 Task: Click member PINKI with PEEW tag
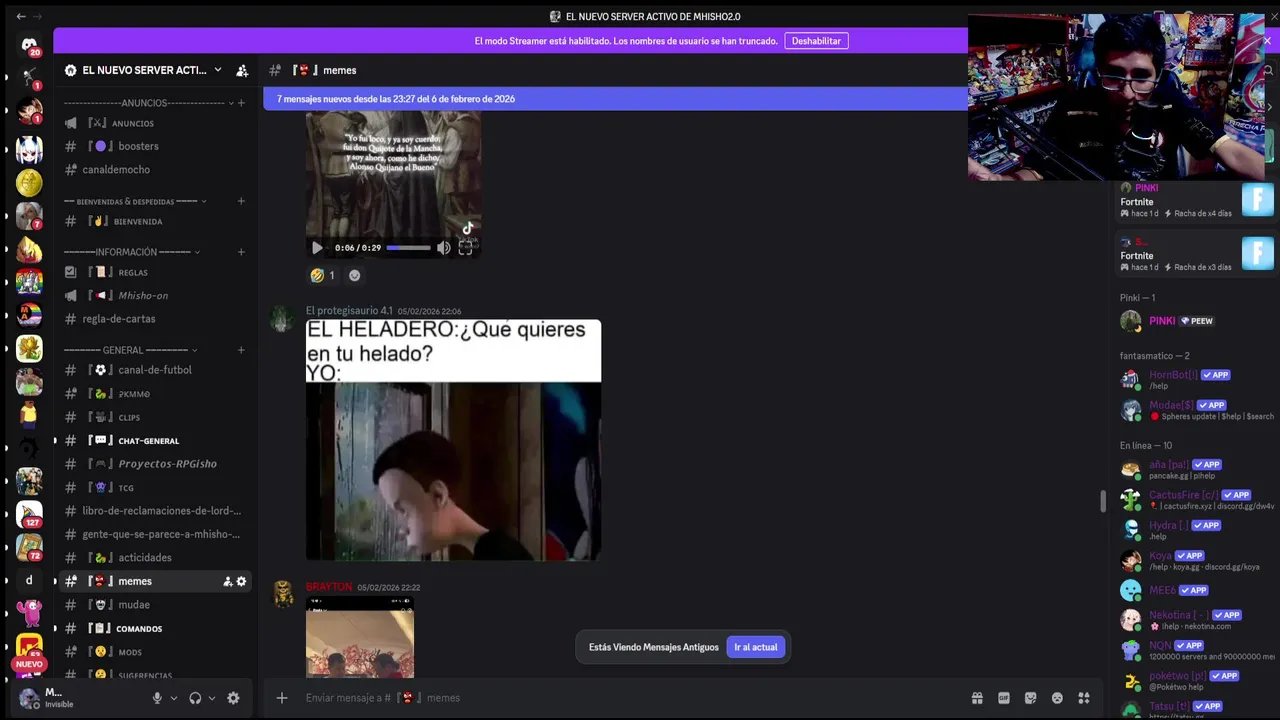click(x=1195, y=321)
